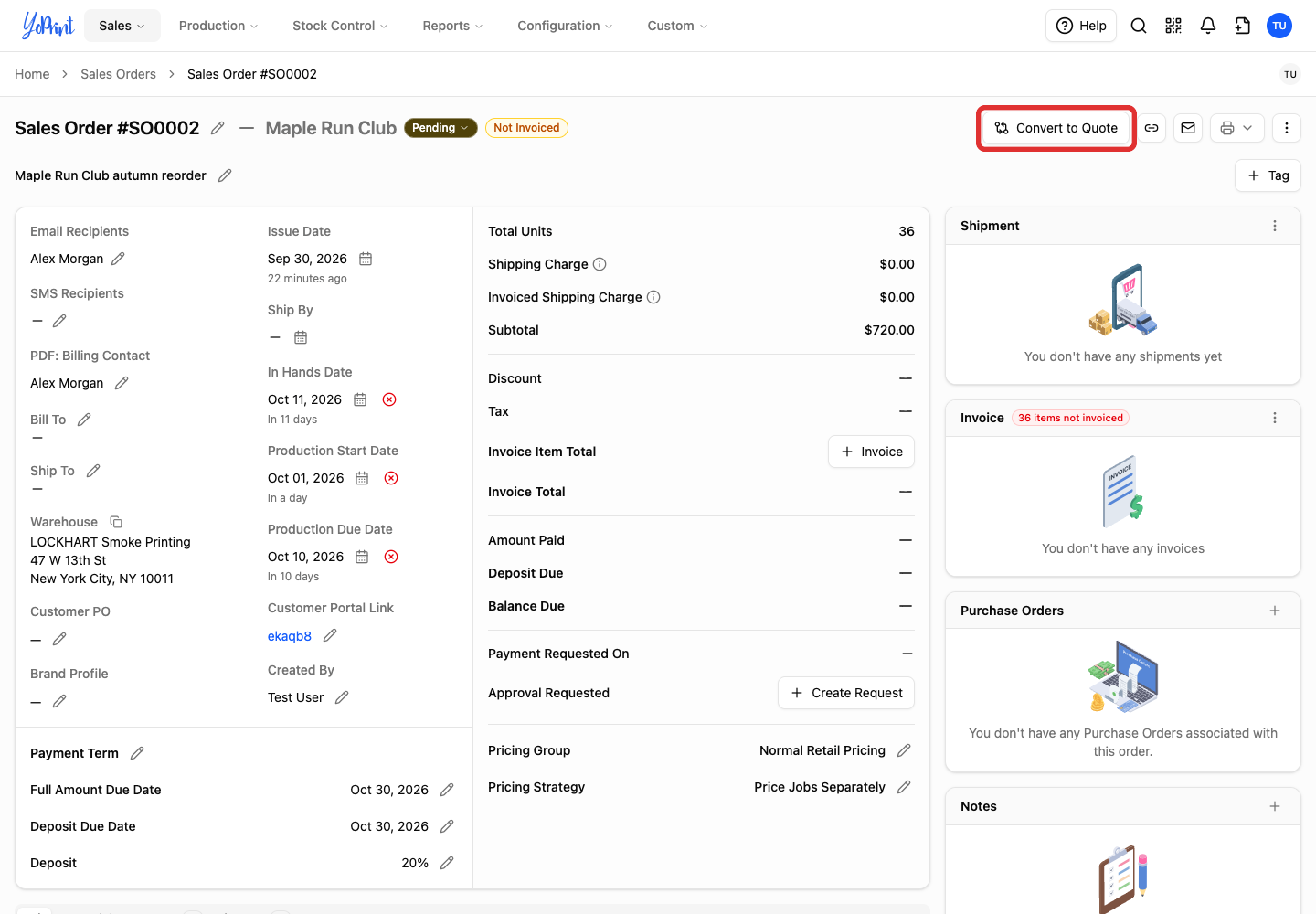Add a new purchase order
Screen dimensions: 1316x914
click(1275, 611)
